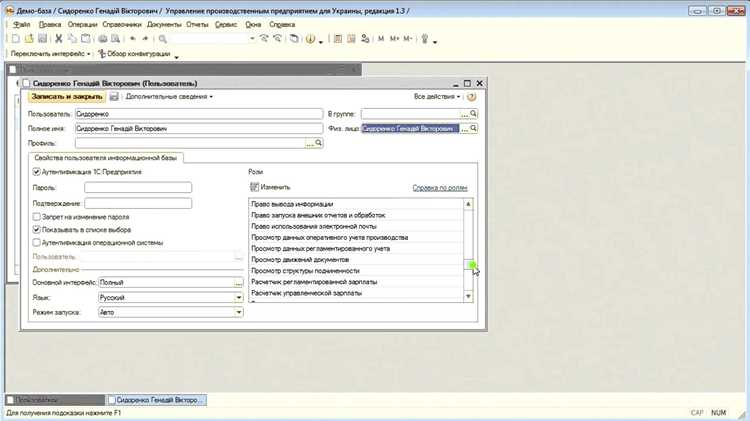Click the toolbar search magnifier icon
Viewport: 750px width, 421px height.
163,39
